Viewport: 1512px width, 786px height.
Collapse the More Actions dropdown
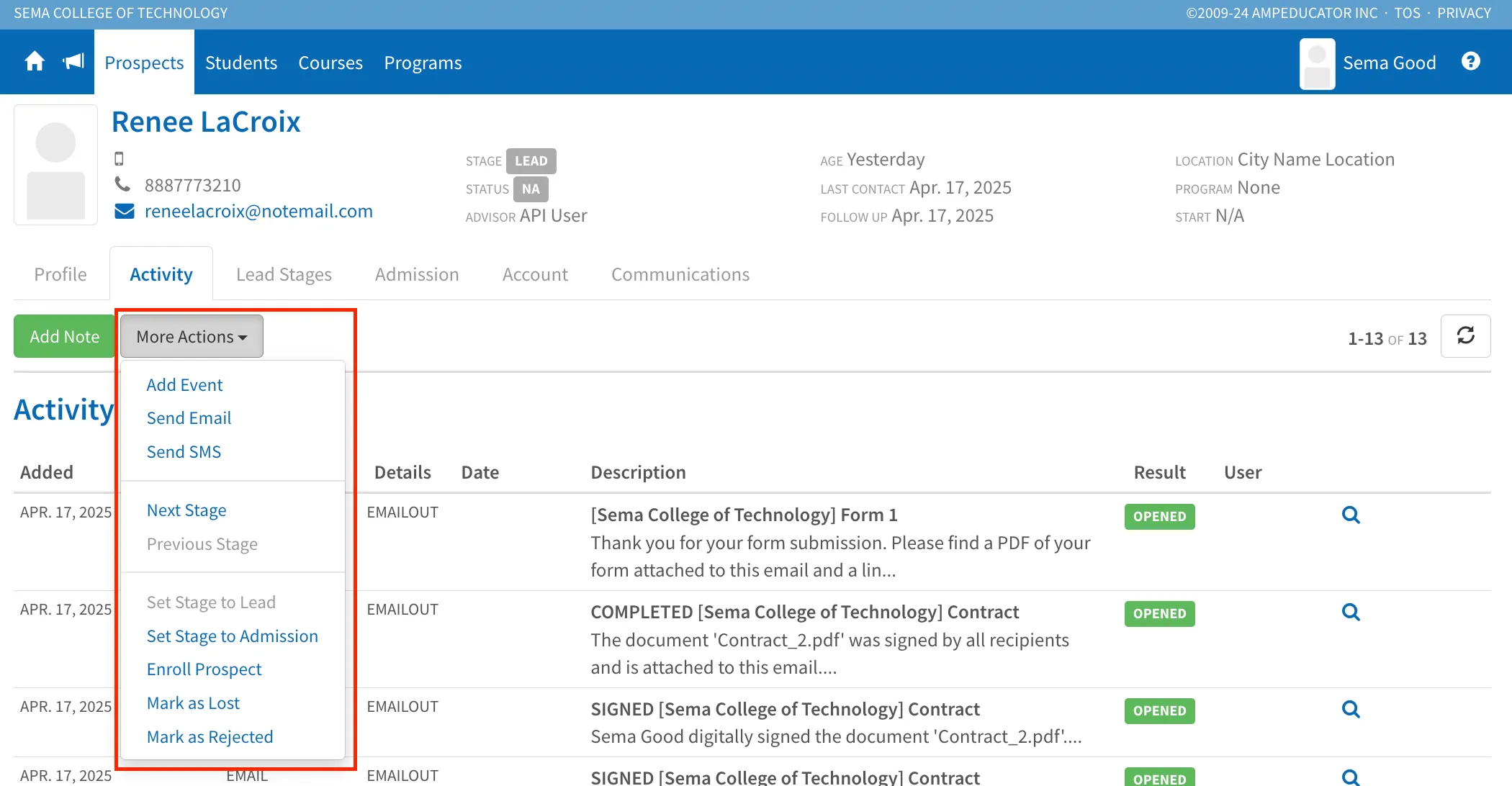click(x=192, y=336)
